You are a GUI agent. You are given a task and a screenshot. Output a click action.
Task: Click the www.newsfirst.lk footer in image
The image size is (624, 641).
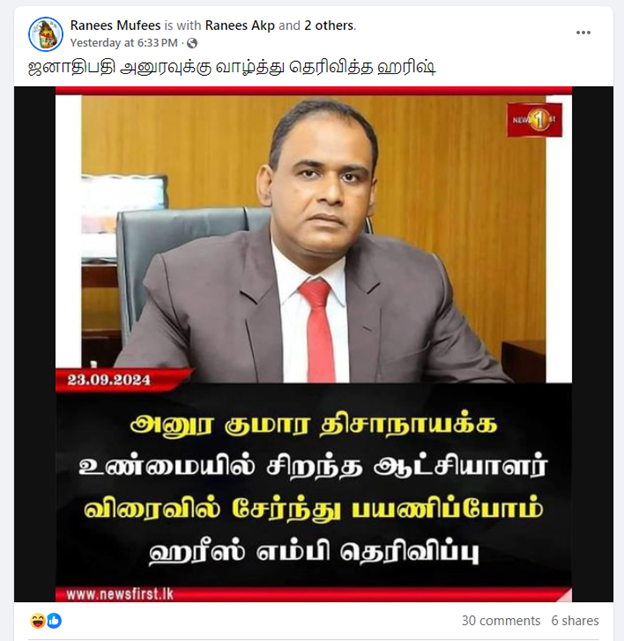(x=120, y=594)
